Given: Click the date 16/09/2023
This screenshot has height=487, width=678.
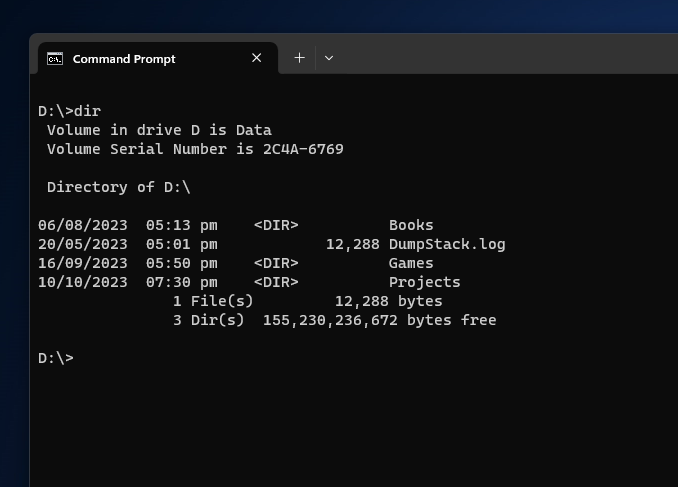Looking at the screenshot, I should coord(83,263).
